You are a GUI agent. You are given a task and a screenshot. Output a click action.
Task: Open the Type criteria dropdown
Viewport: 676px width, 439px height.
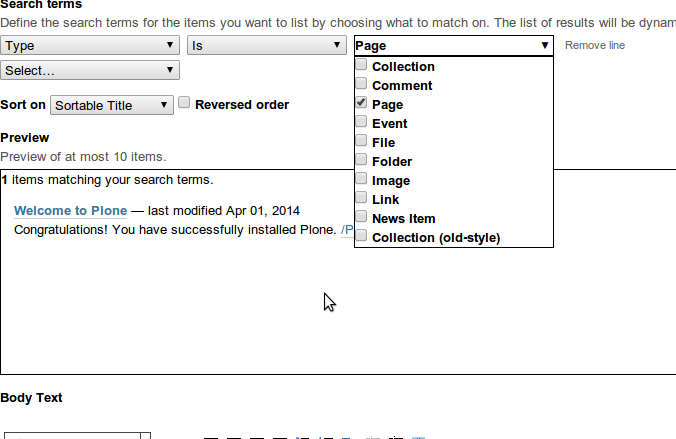click(90, 45)
